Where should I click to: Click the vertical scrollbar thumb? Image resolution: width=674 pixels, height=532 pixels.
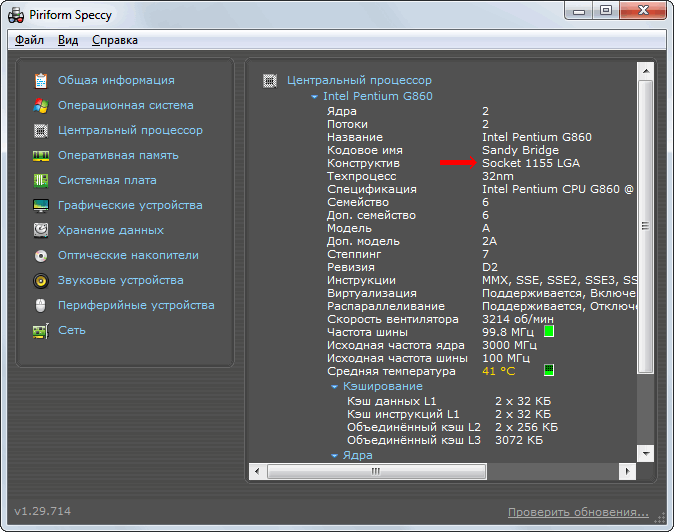645,226
